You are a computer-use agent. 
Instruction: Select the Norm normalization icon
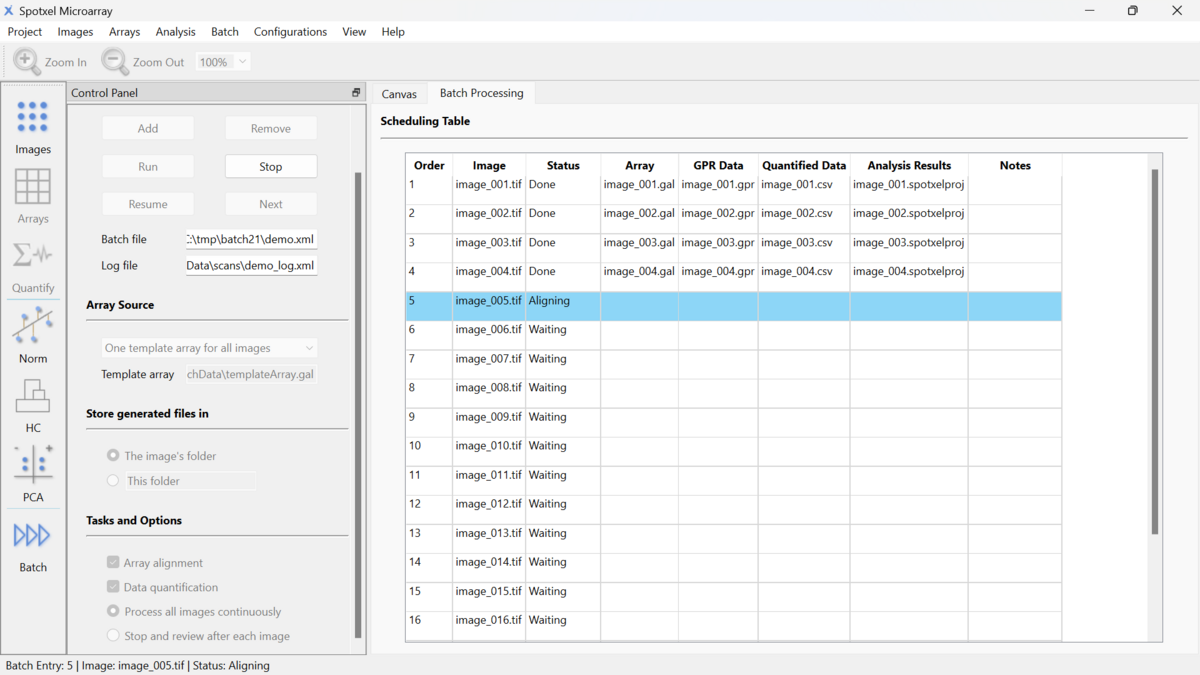[x=32, y=326]
